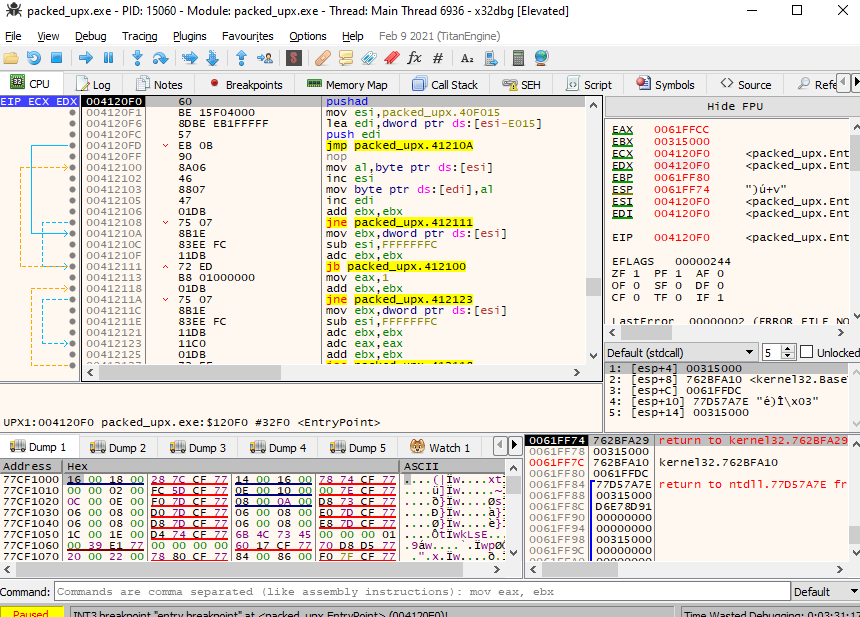Viewport: 860px width, 617px height.
Task: Increase the argument count stepper
Action: pyautogui.click(x=788, y=348)
